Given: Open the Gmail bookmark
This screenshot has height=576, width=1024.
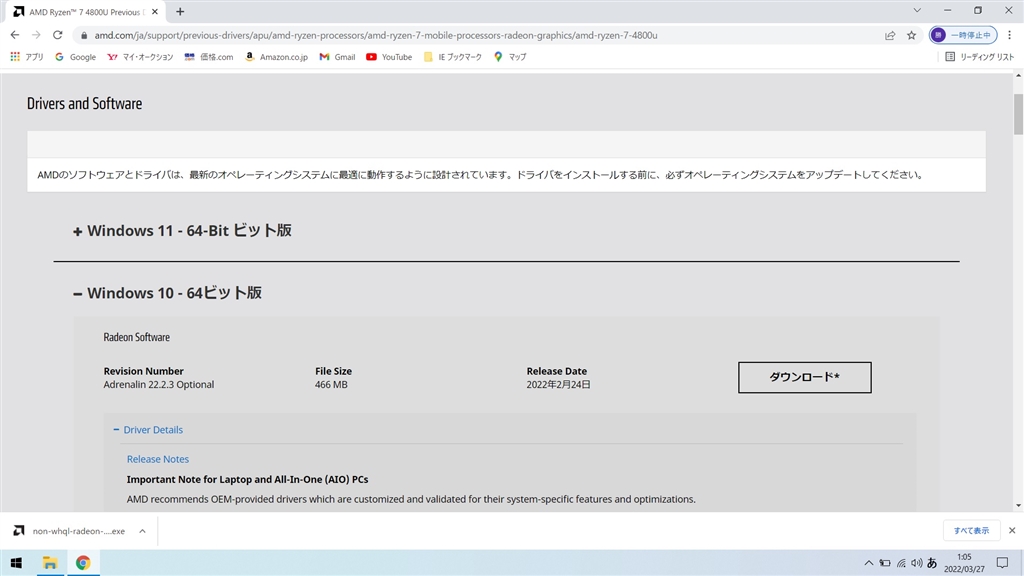Looking at the screenshot, I should point(337,57).
